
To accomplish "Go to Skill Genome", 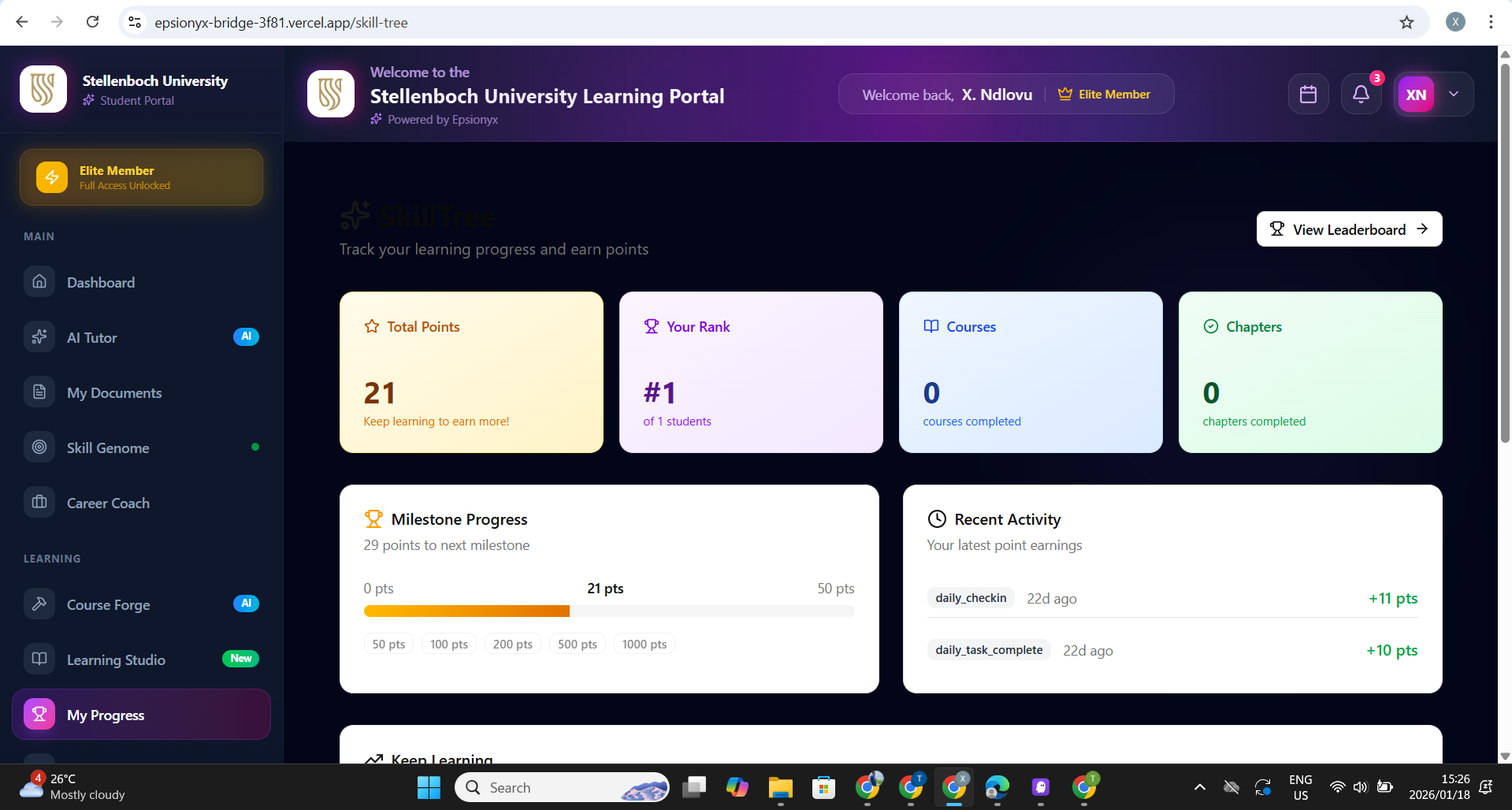I will pyautogui.click(x=142, y=448).
